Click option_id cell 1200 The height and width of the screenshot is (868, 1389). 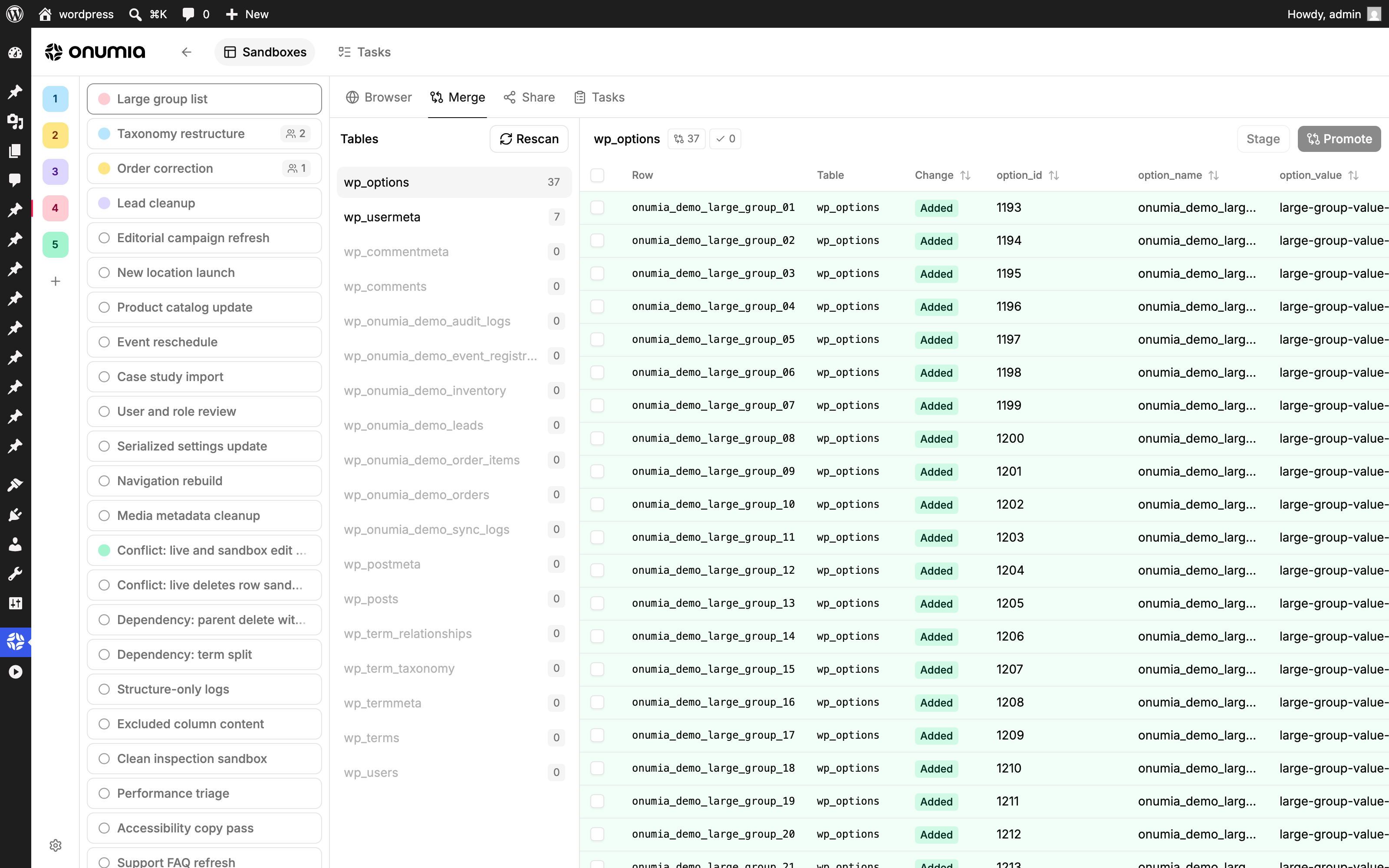(x=1010, y=438)
